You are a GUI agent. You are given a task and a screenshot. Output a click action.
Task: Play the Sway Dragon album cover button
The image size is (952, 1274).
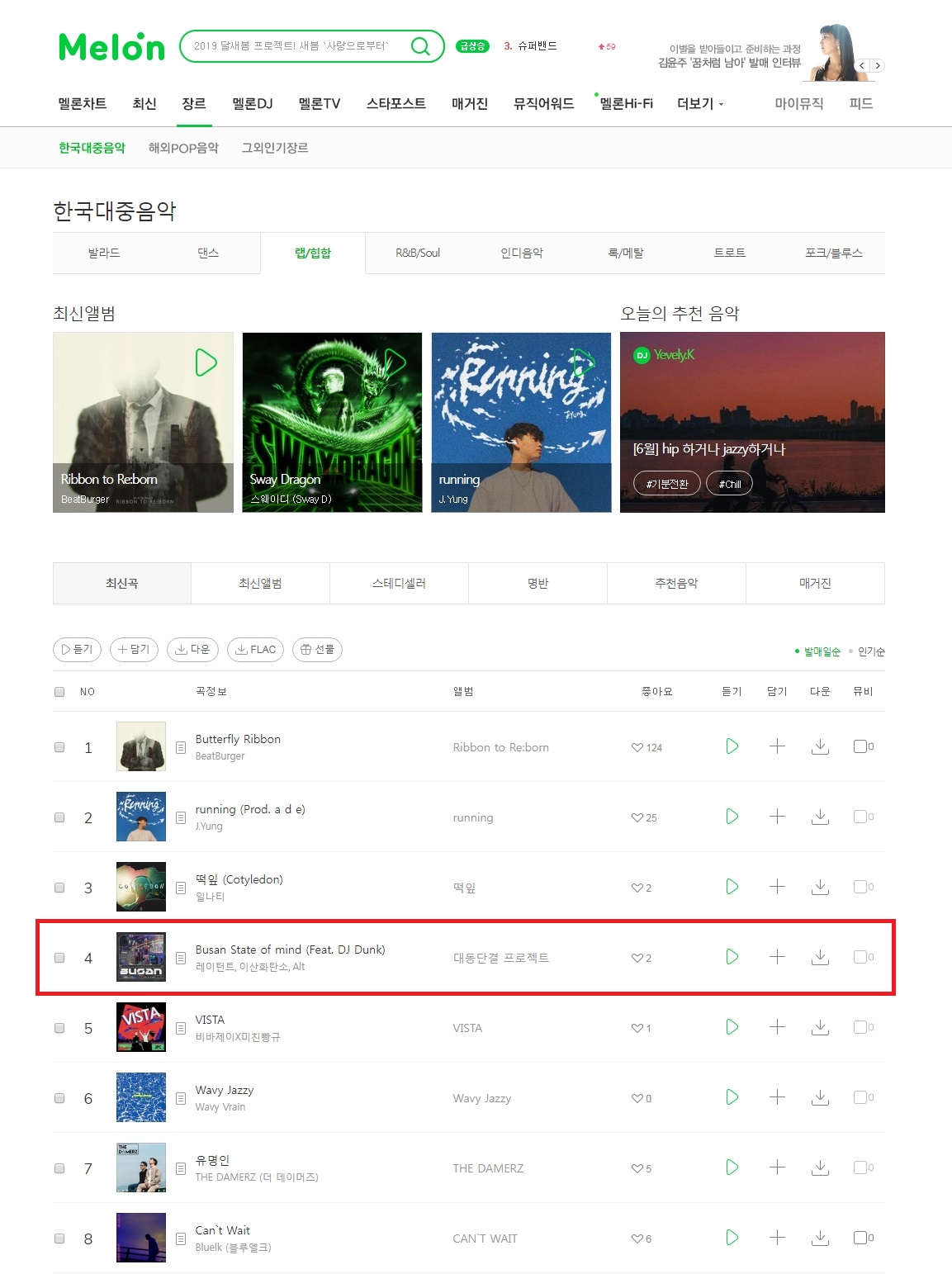pyautogui.click(x=395, y=362)
